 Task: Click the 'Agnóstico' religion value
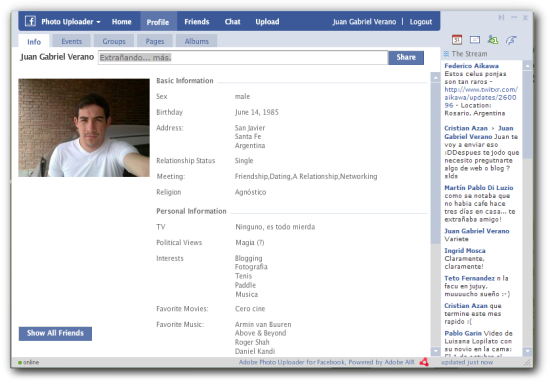click(x=250, y=192)
